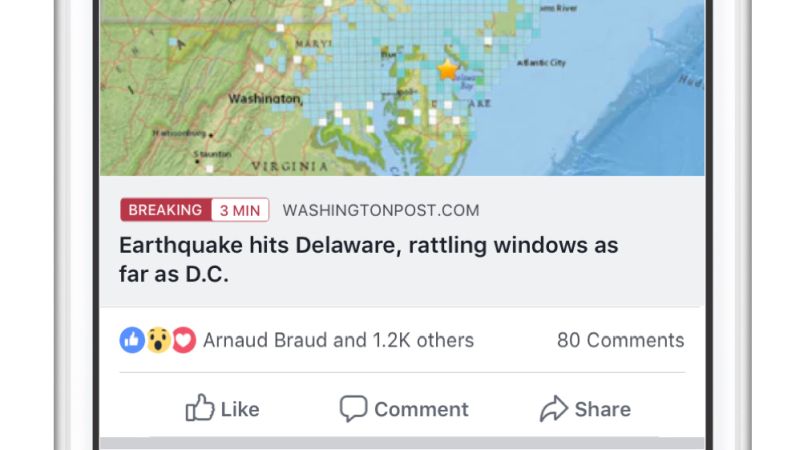Click the Like button label

point(240,409)
